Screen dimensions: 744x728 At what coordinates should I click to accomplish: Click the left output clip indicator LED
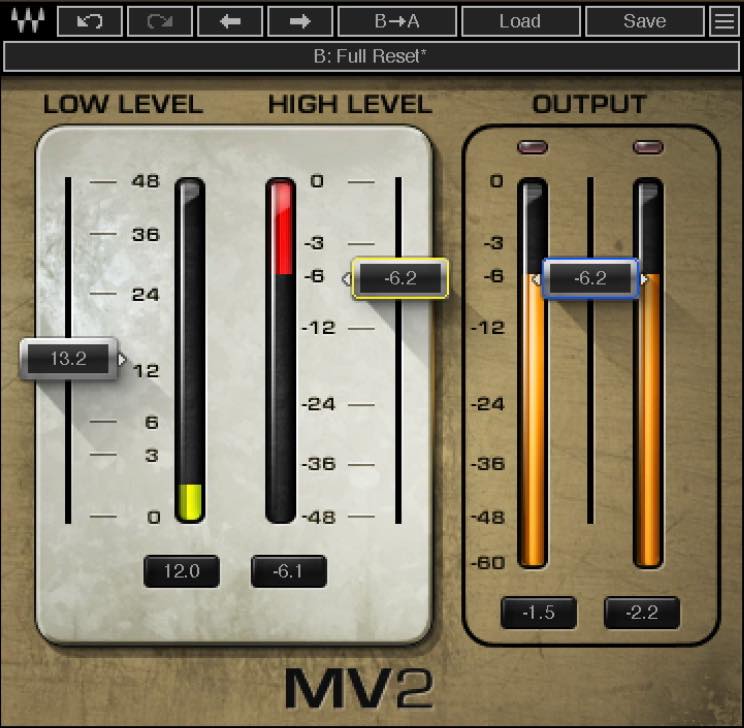532,147
